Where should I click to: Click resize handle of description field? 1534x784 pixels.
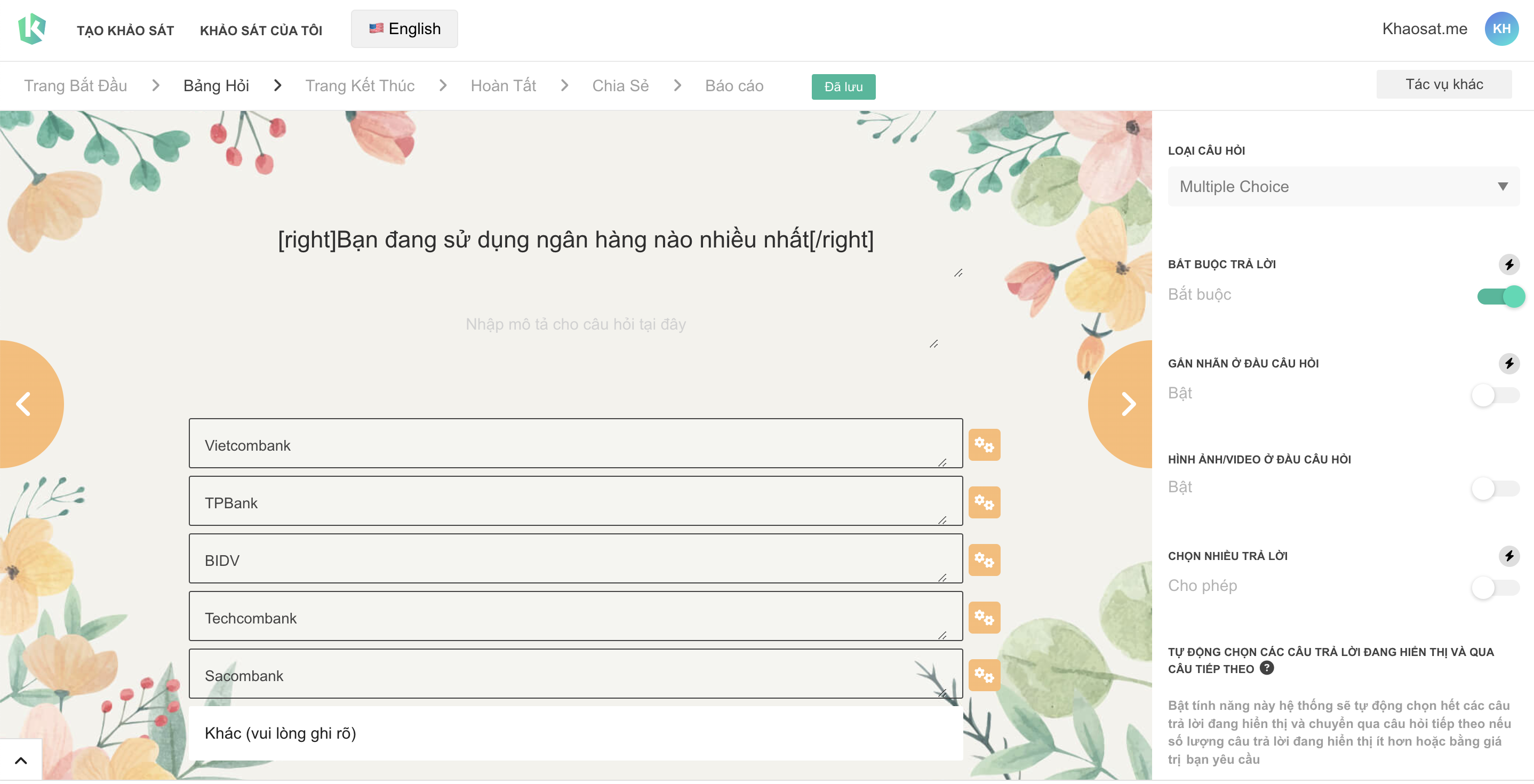(x=934, y=344)
